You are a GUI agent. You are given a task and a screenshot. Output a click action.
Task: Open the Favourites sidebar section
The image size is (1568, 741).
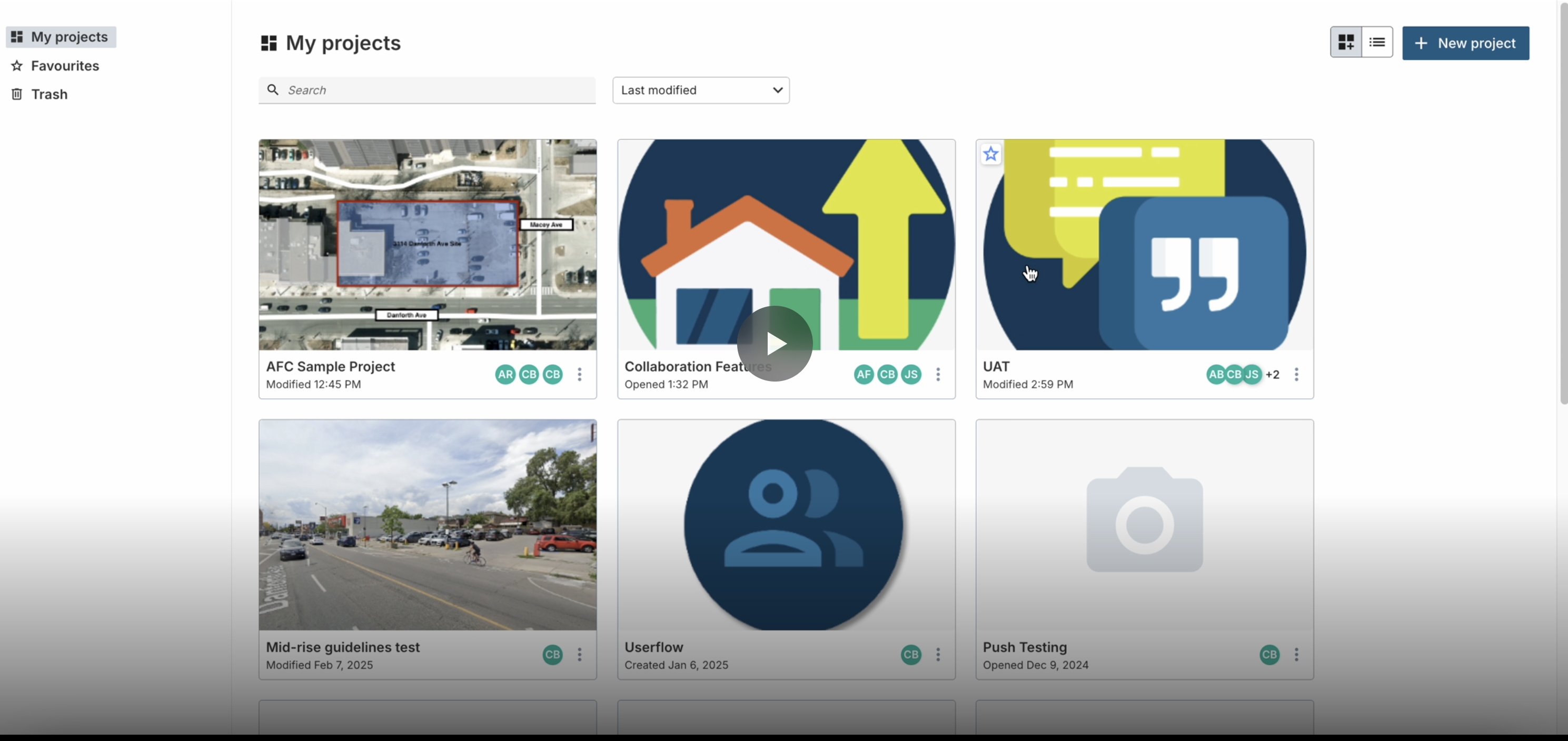65,65
